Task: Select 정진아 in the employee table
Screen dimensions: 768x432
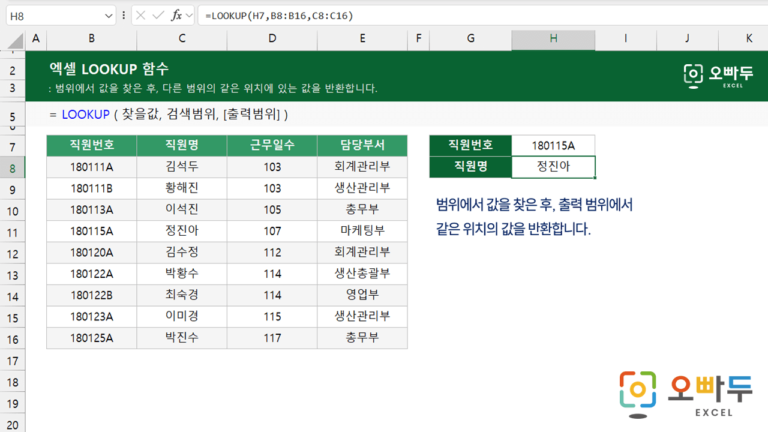Action: [182, 231]
